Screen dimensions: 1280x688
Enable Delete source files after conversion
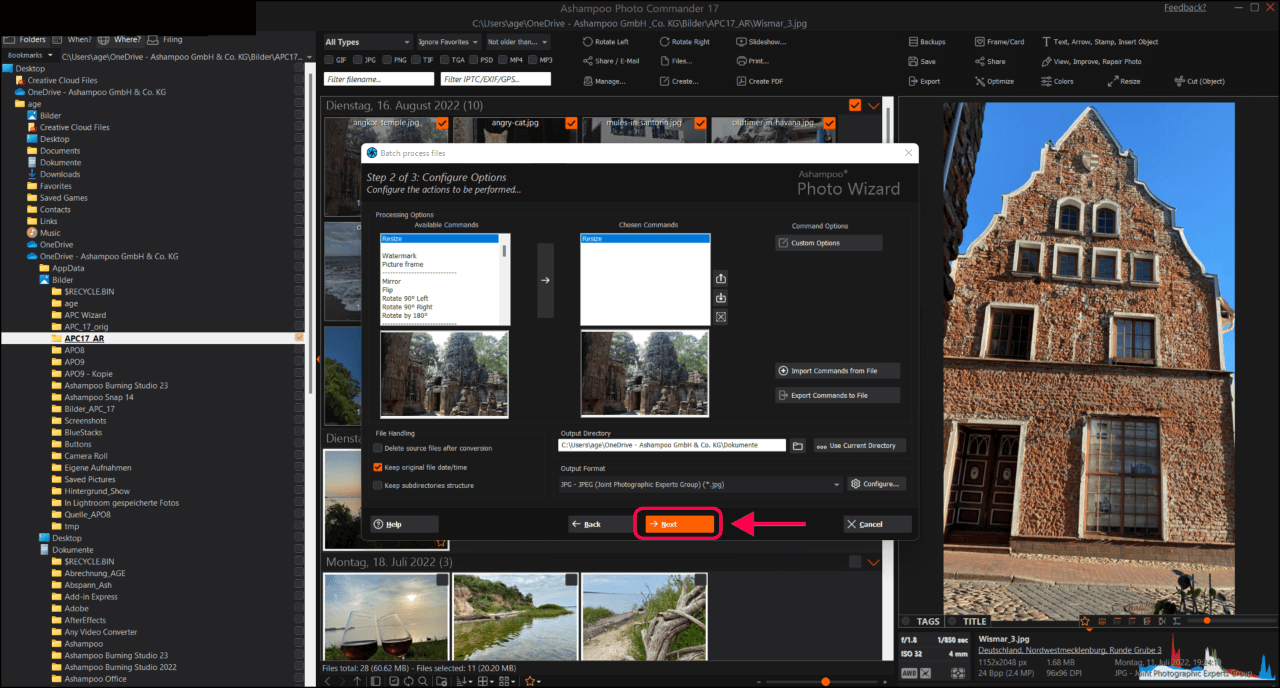click(x=377, y=448)
